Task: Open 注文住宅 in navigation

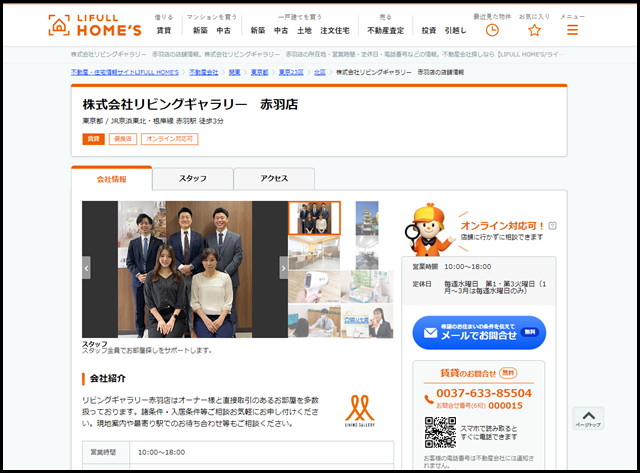Action: (335, 30)
